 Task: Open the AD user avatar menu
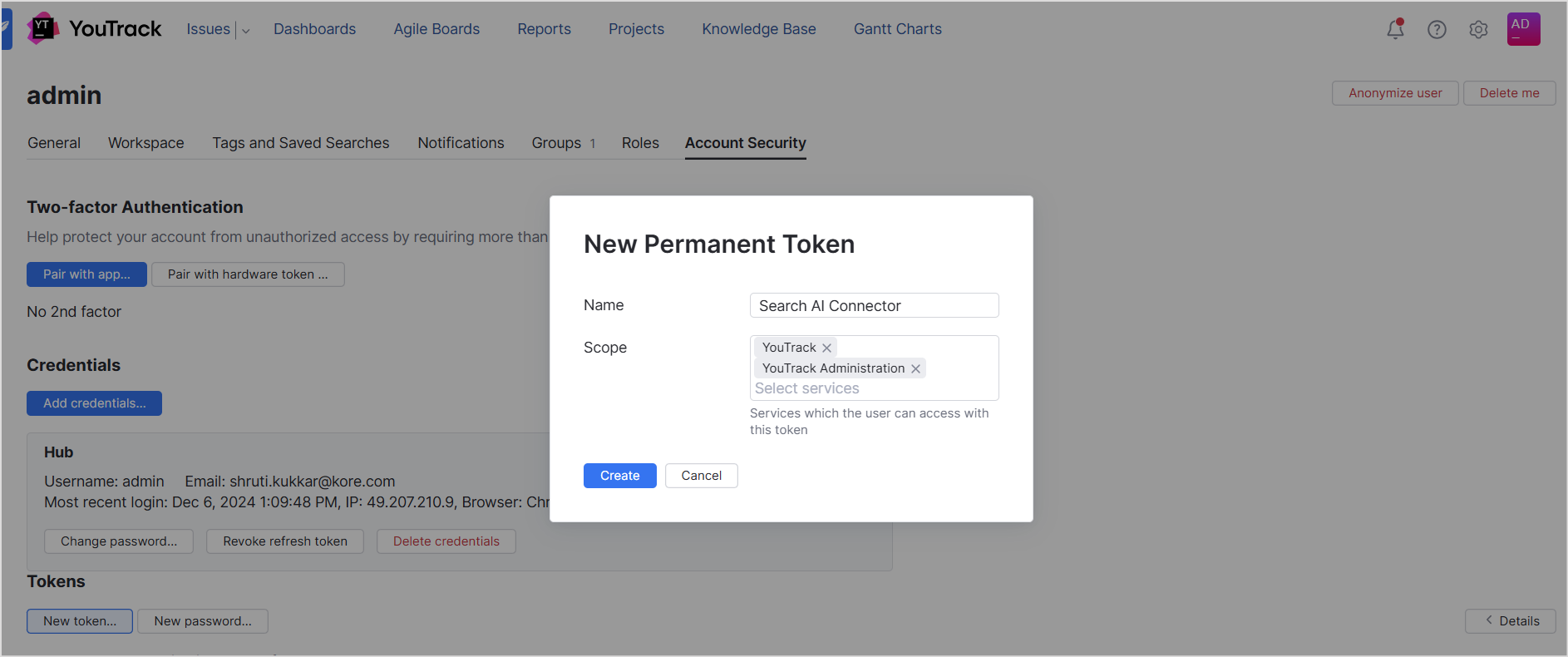(x=1523, y=29)
